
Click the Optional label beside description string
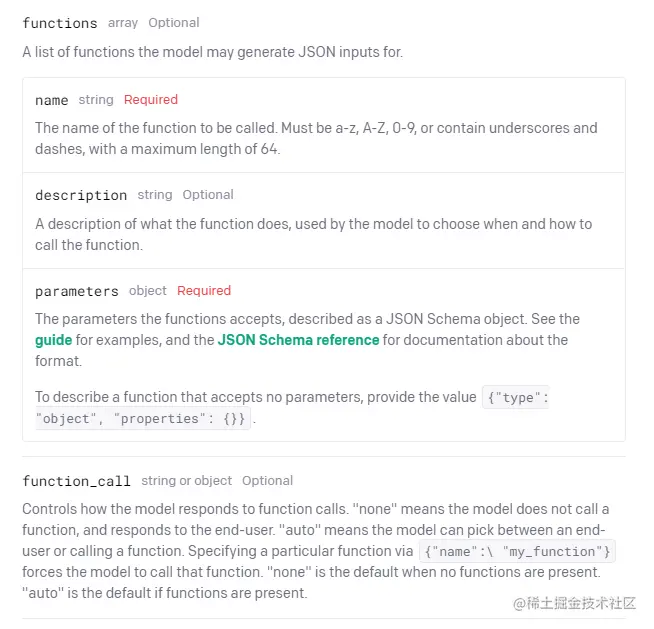coord(208,195)
